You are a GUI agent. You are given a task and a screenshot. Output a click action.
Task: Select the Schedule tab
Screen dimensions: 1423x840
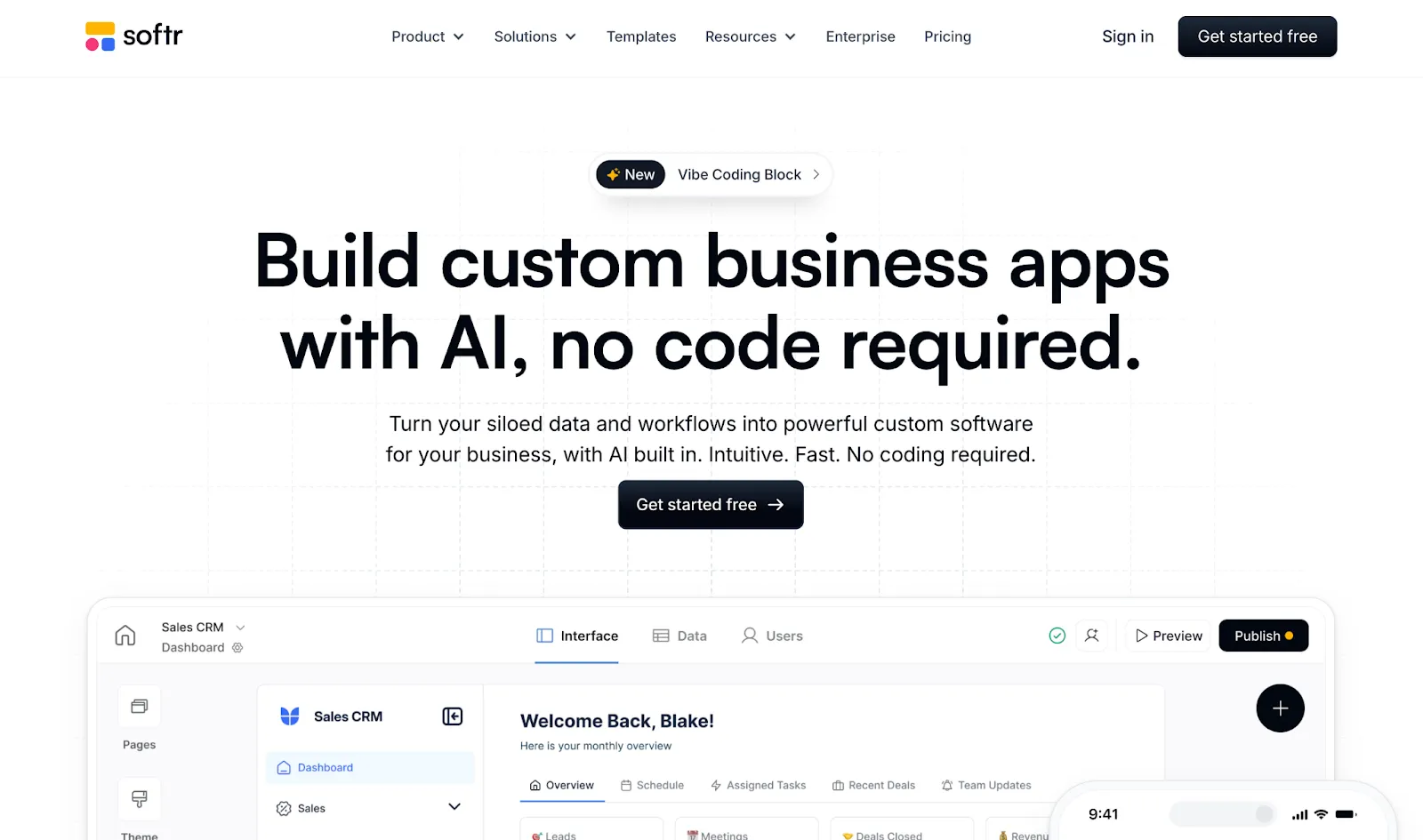(x=652, y=786)
